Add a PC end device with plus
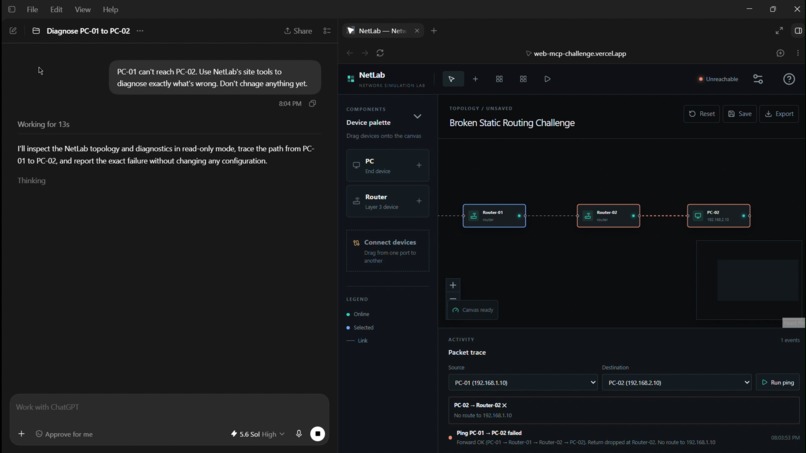The width and height of the screenshot is (806, 453). 419,166
